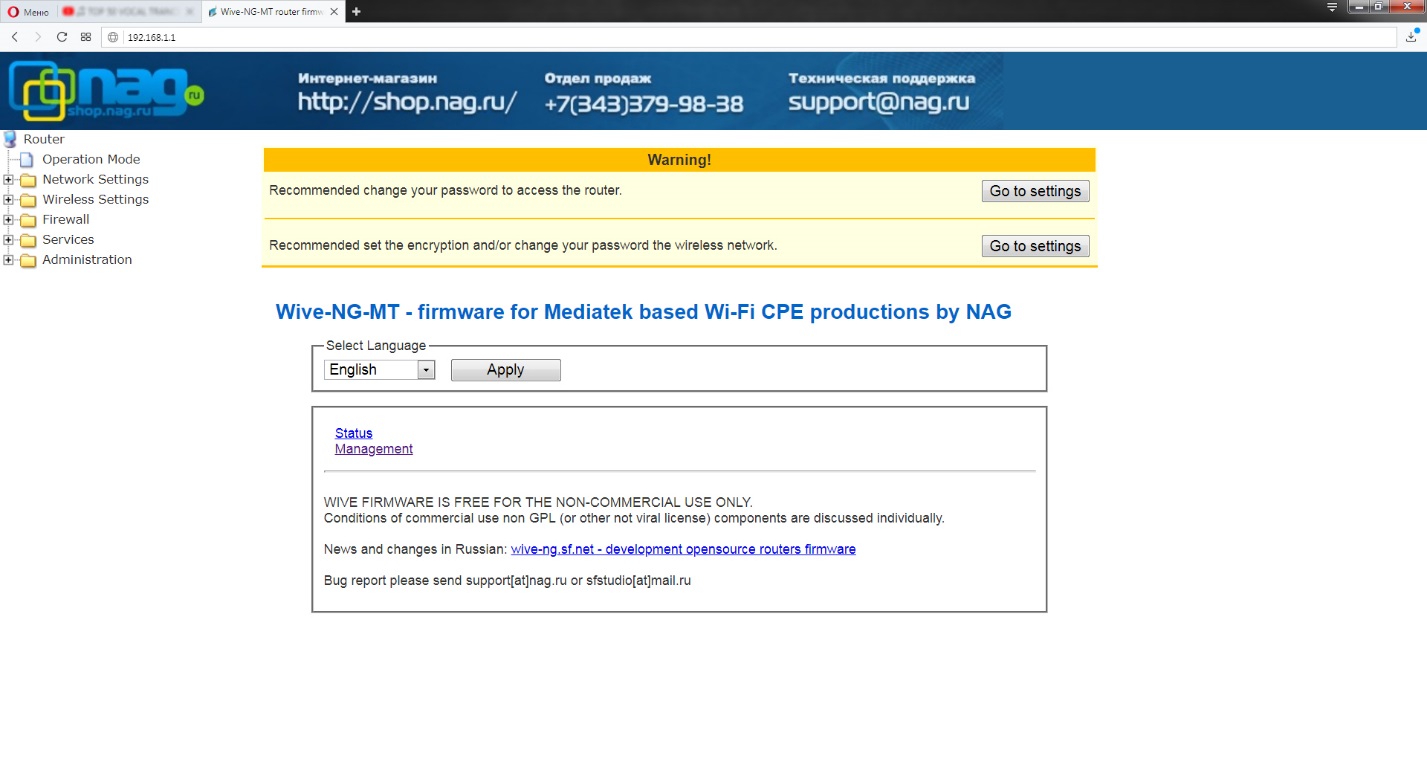This screenshot has height=773, width=1427.
Task: Apply the selected language
Action: 505,370
